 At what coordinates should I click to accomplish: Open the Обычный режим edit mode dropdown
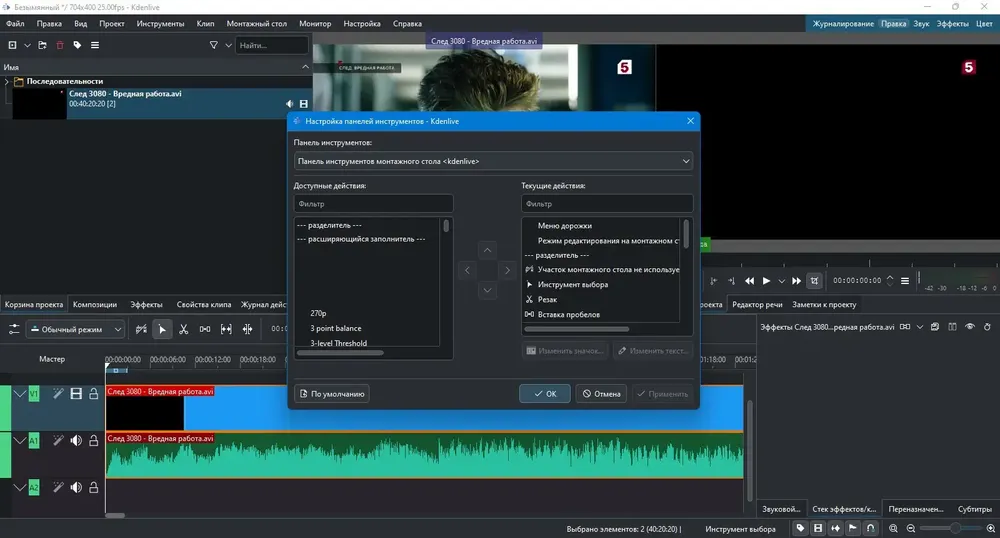[x=75, y=330]
